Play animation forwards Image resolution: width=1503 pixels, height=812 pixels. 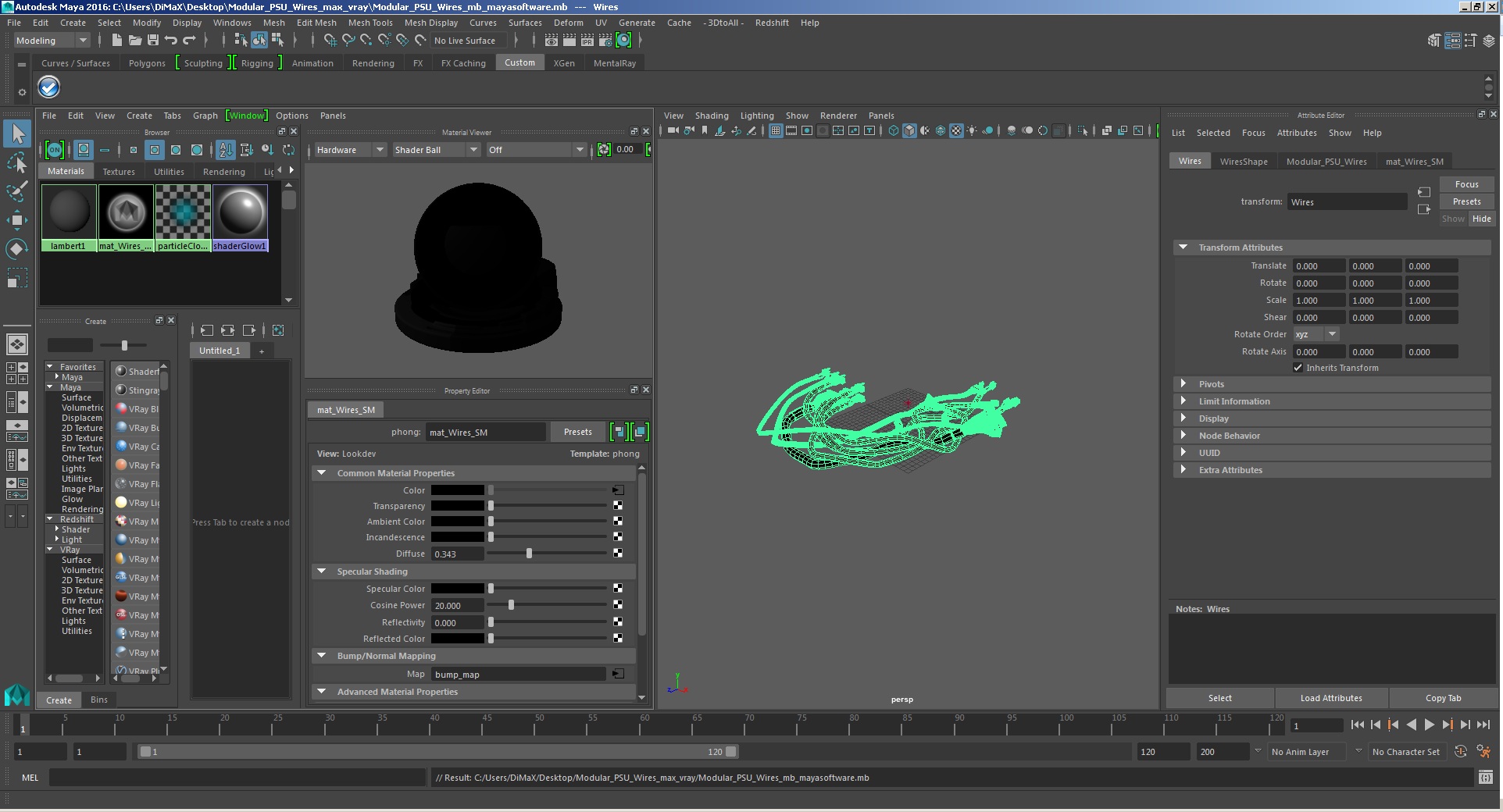(1429, 725)
